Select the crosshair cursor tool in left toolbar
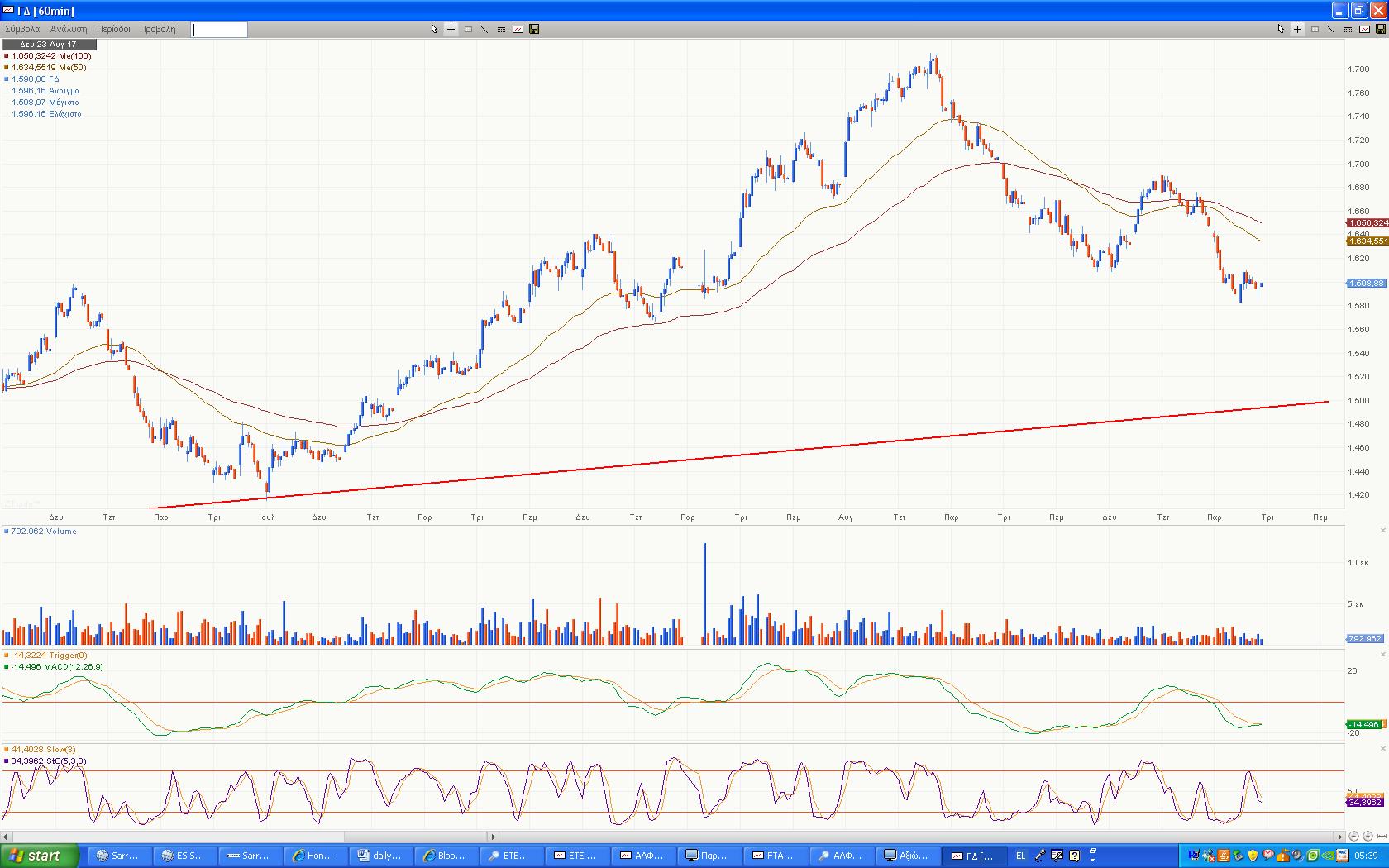Image resolution: width=1389 pixels, height=868 pixels. pos(451,29)
